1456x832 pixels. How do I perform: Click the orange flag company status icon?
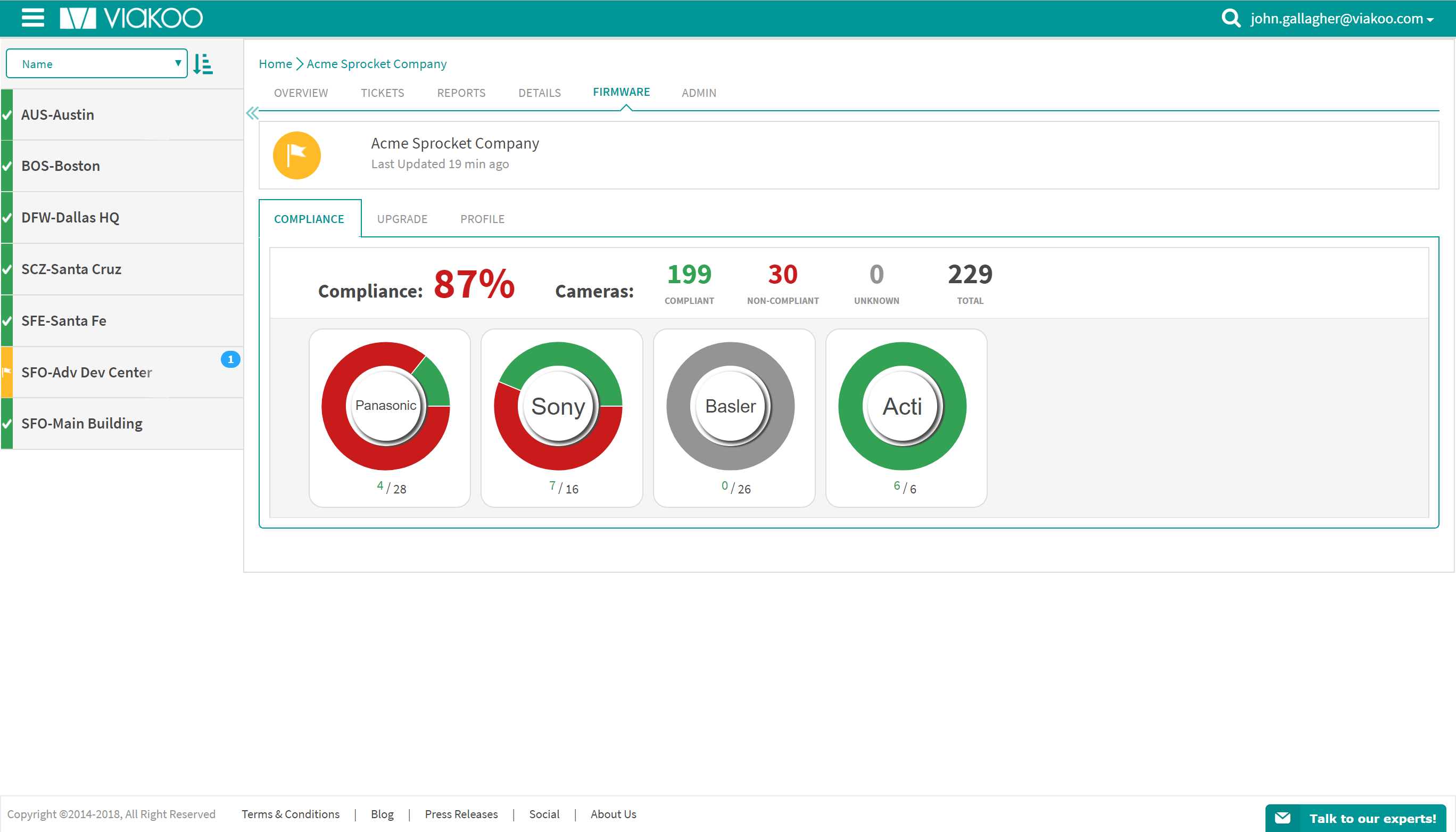296,155
